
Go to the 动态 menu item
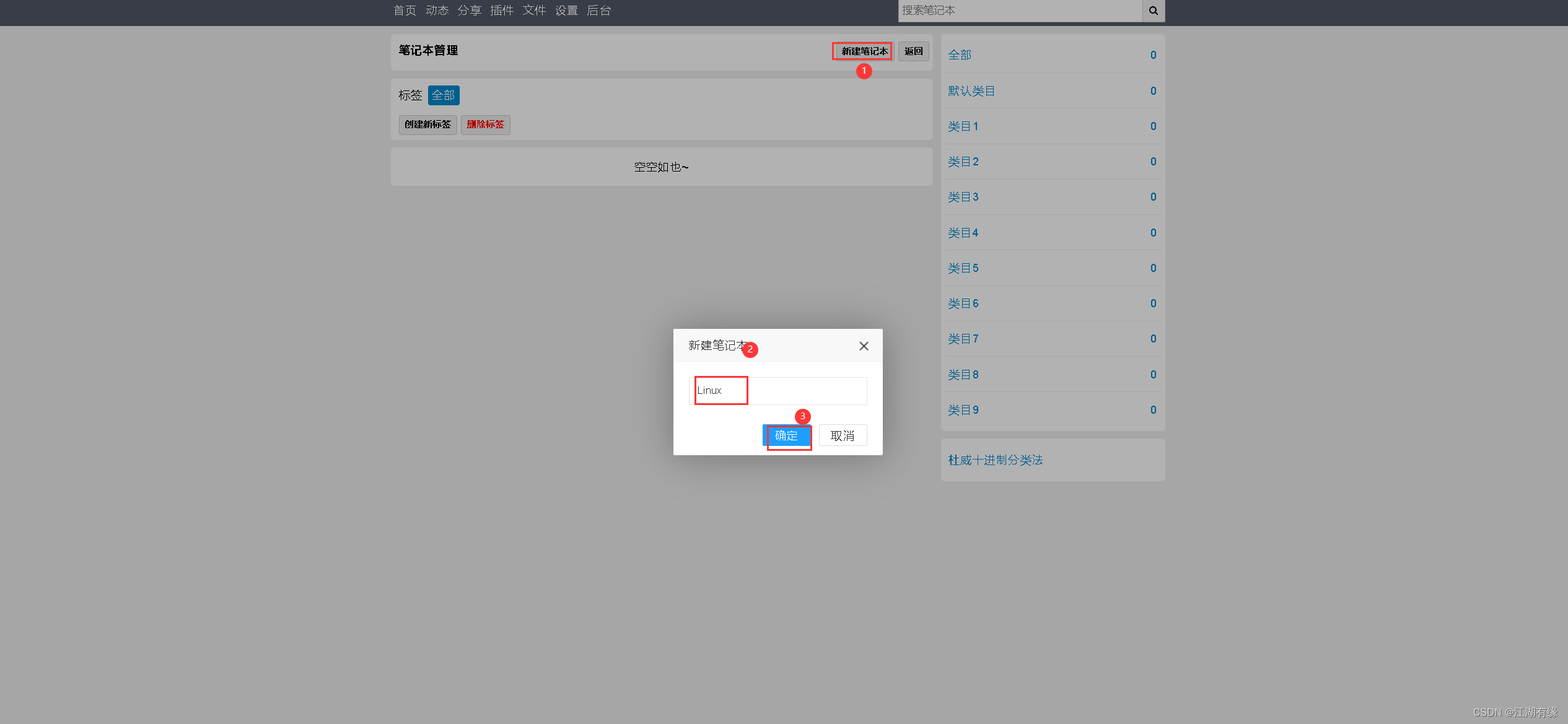(x=437, y=11)
